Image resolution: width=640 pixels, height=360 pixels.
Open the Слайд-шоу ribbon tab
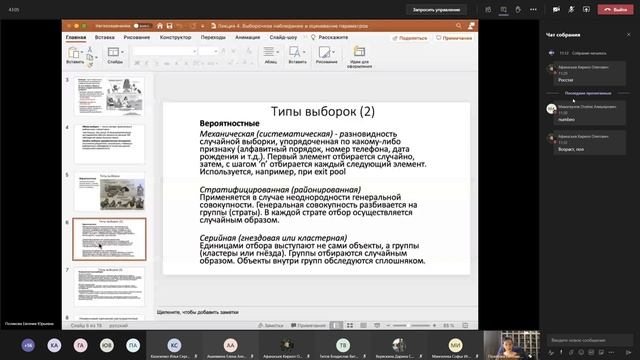click(283, 37)
